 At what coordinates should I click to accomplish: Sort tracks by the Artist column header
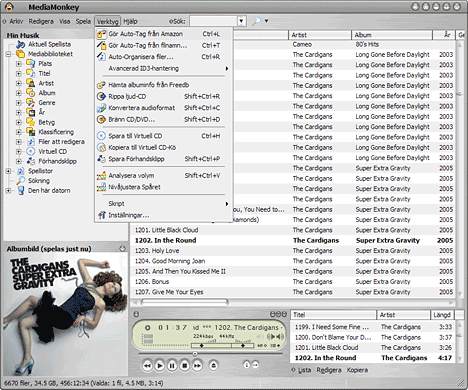point(320,35)
